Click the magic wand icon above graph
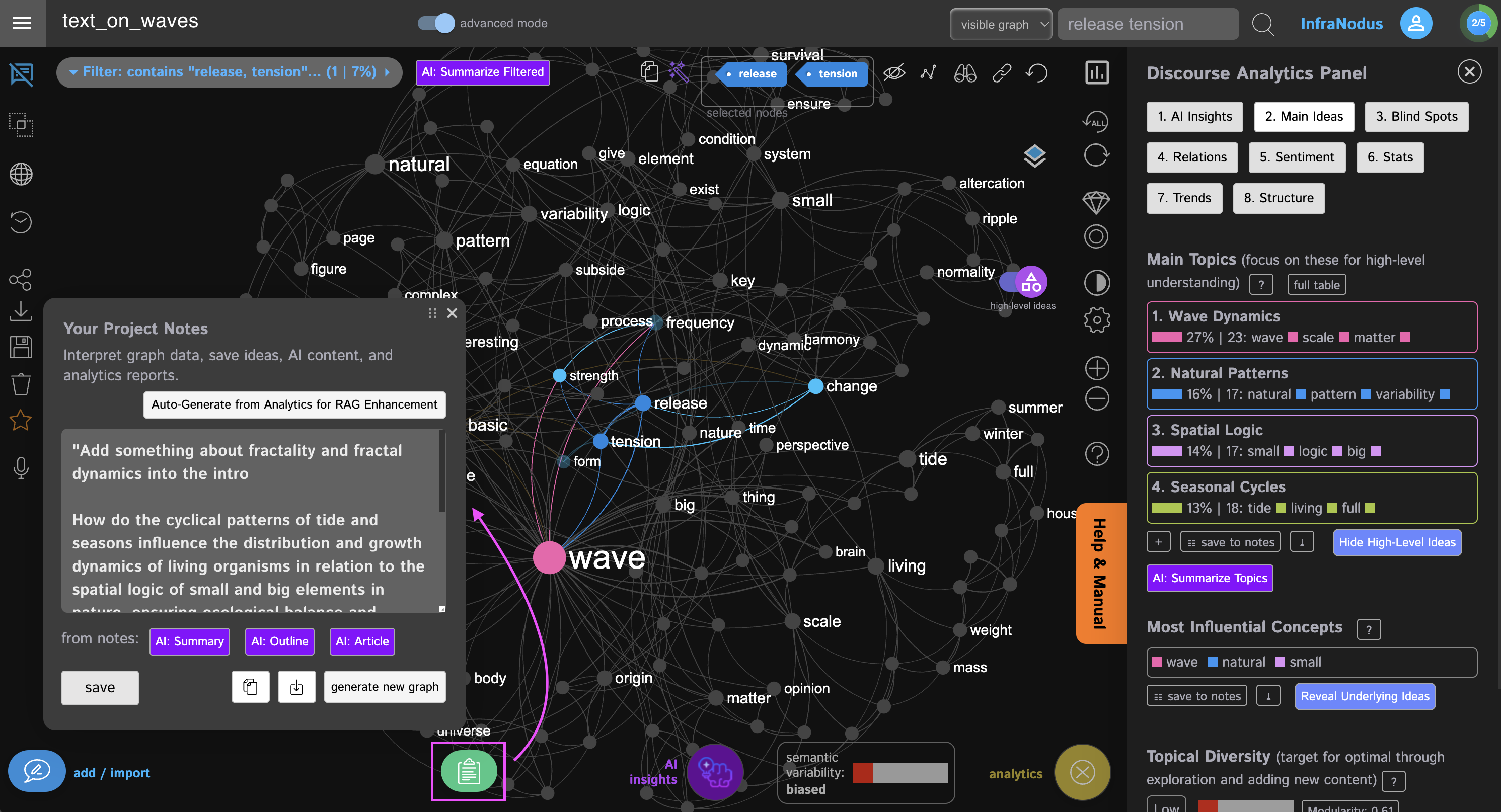Viewport: 1501px width, 812px height. pos(678,71)
